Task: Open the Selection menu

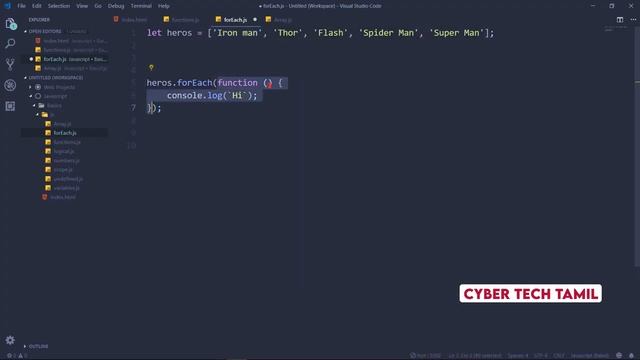Action: coord(59,6)
